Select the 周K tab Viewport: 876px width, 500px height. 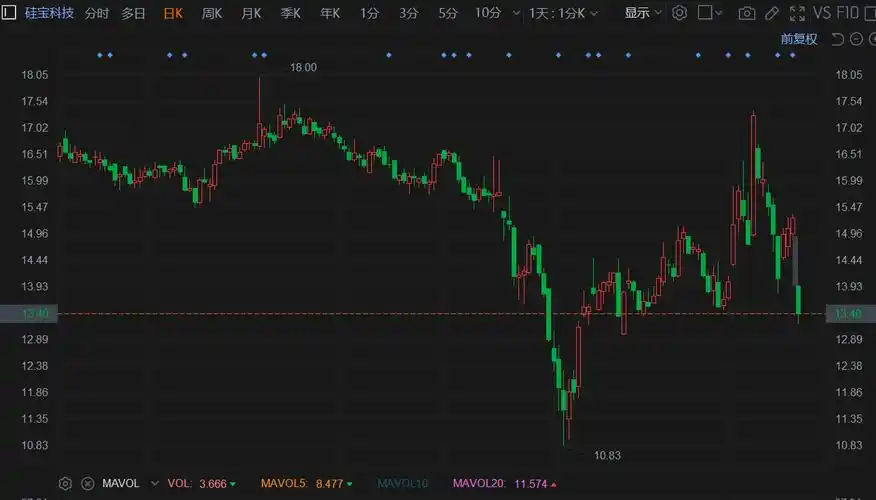tap(212, 13)
